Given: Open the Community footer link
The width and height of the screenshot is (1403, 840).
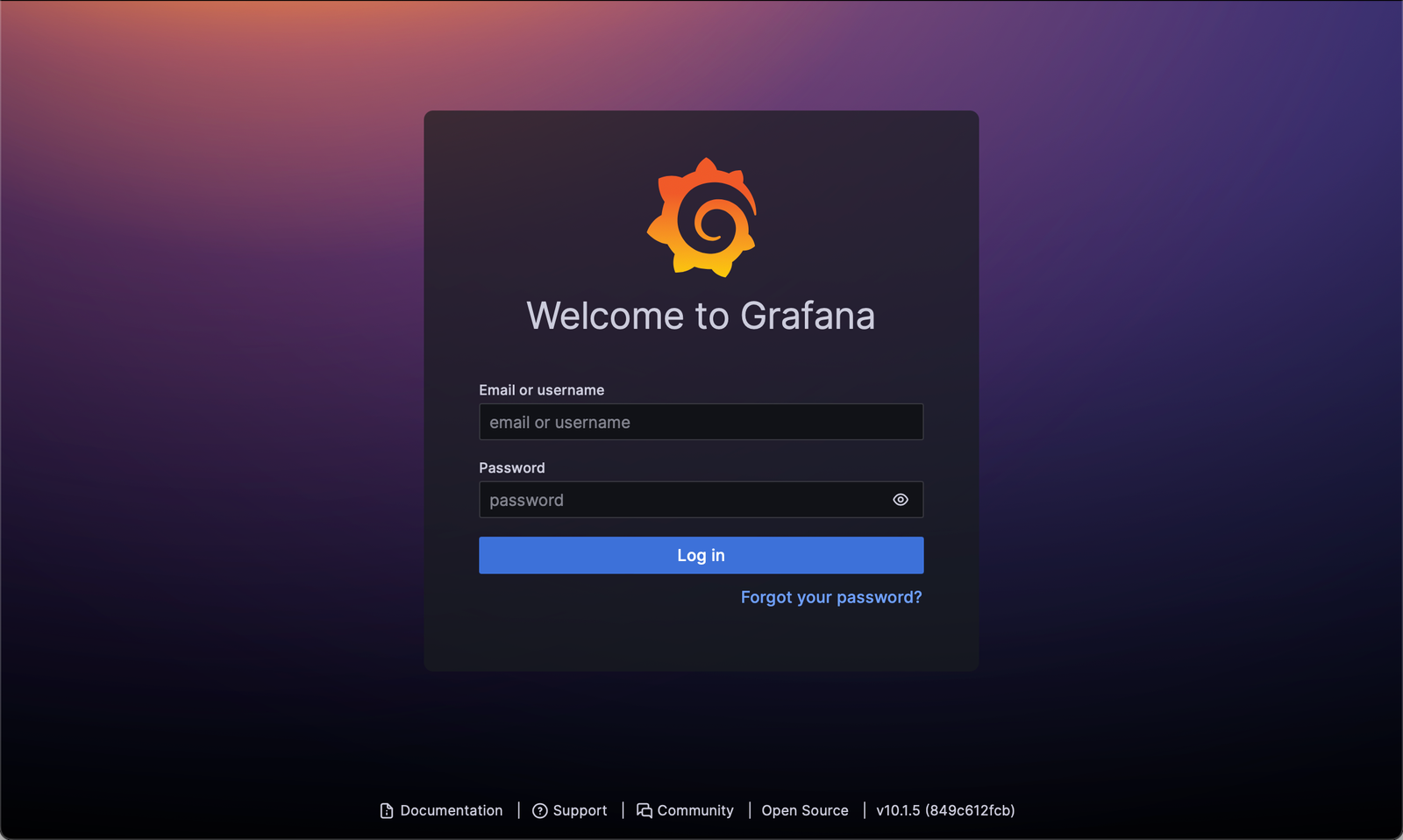Looking at the screenshot, I should coord(685,810).
